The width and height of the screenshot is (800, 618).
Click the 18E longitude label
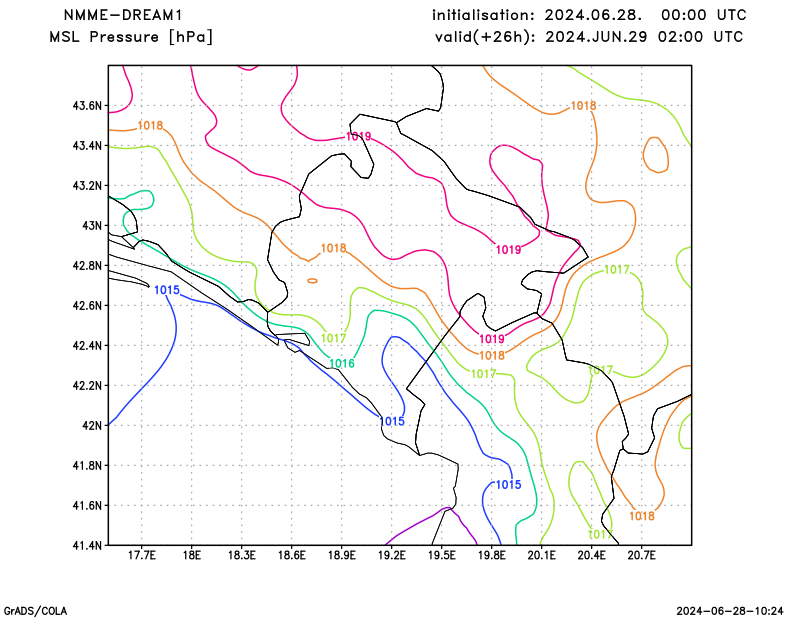coord(191,555)
